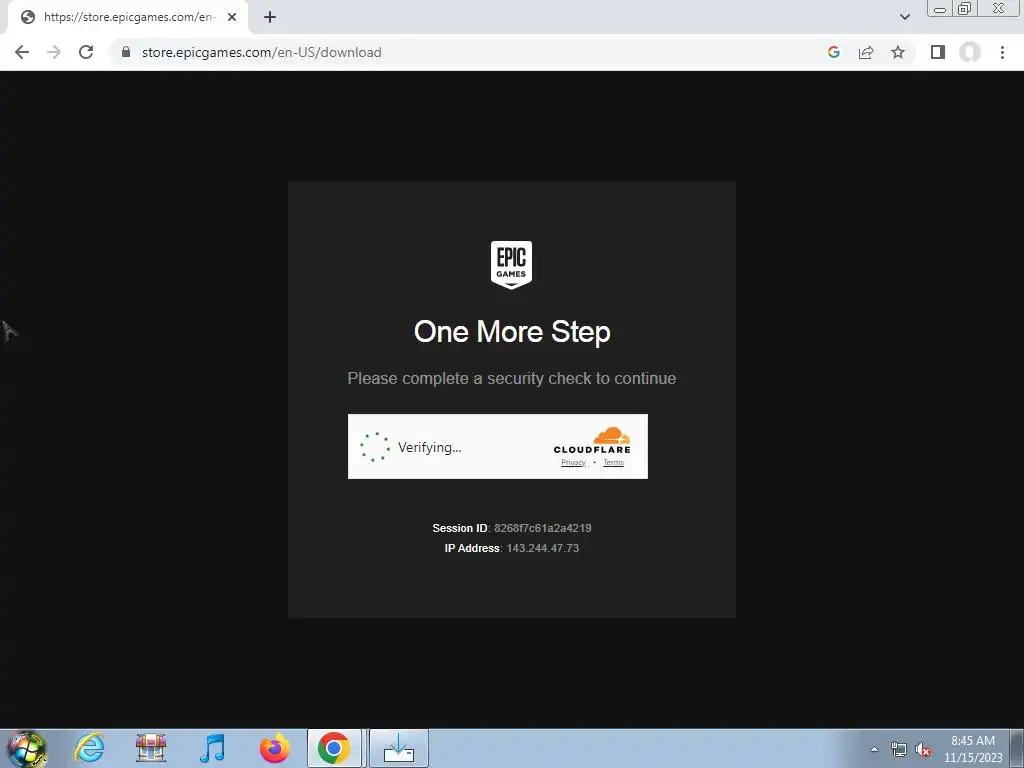Click the Cloudflare logo
This screenshot has height=768, width=1024.
592,440
